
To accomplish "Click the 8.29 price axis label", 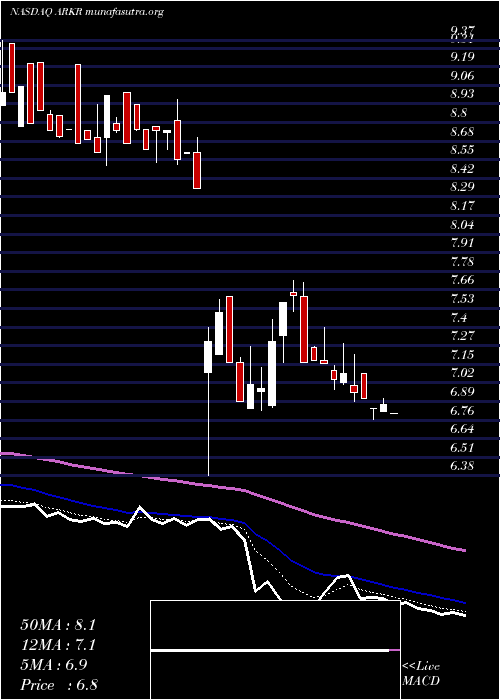I will (x=462, y=187).
